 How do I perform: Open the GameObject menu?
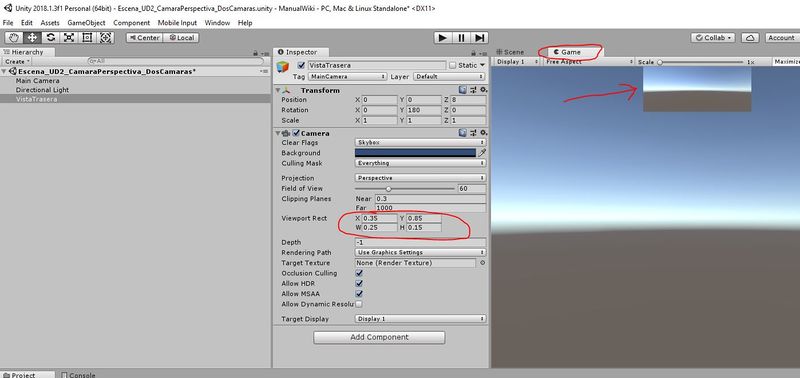click(x=86, y=23)
